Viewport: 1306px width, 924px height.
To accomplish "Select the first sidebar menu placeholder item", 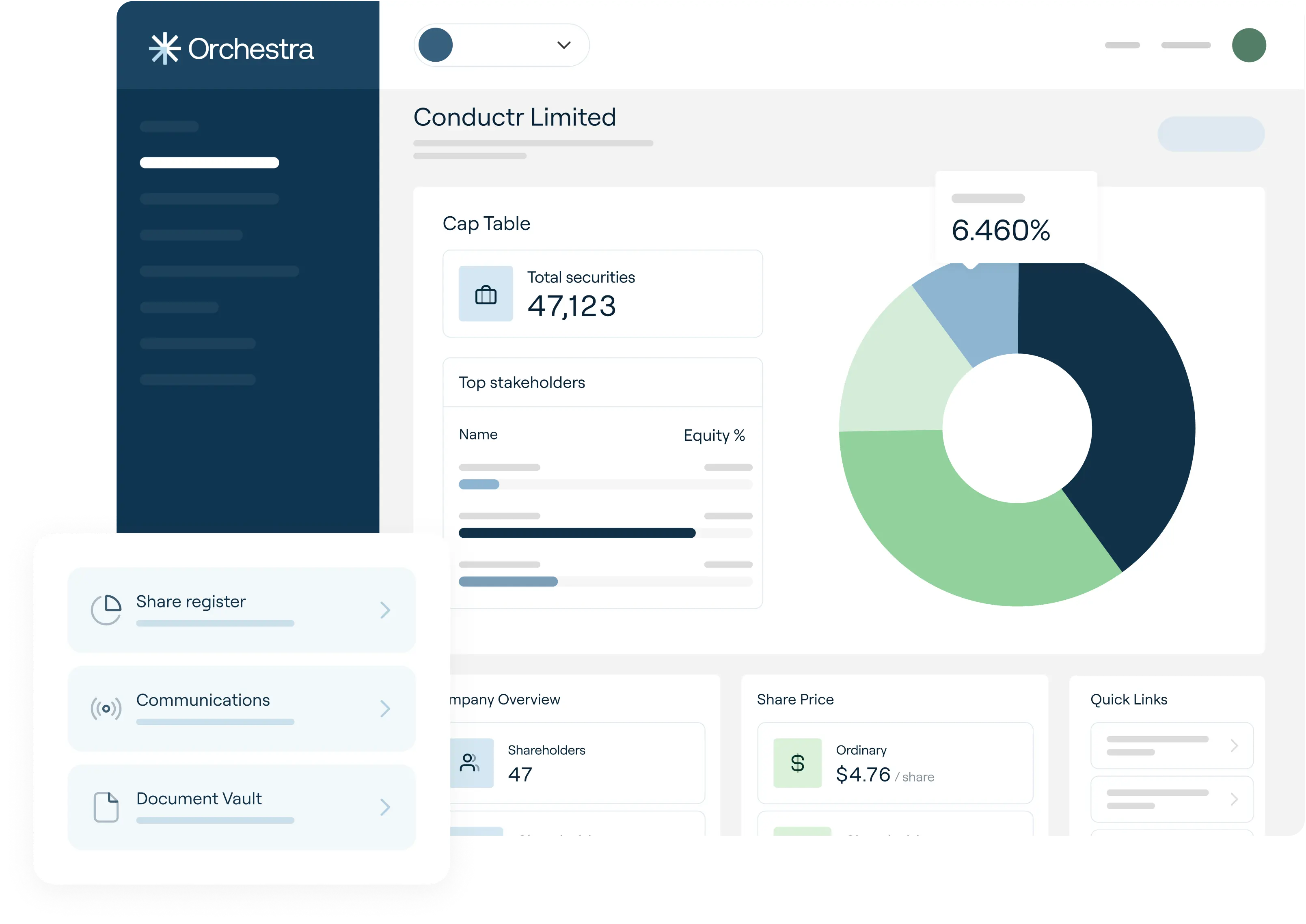I will (169, 126).
